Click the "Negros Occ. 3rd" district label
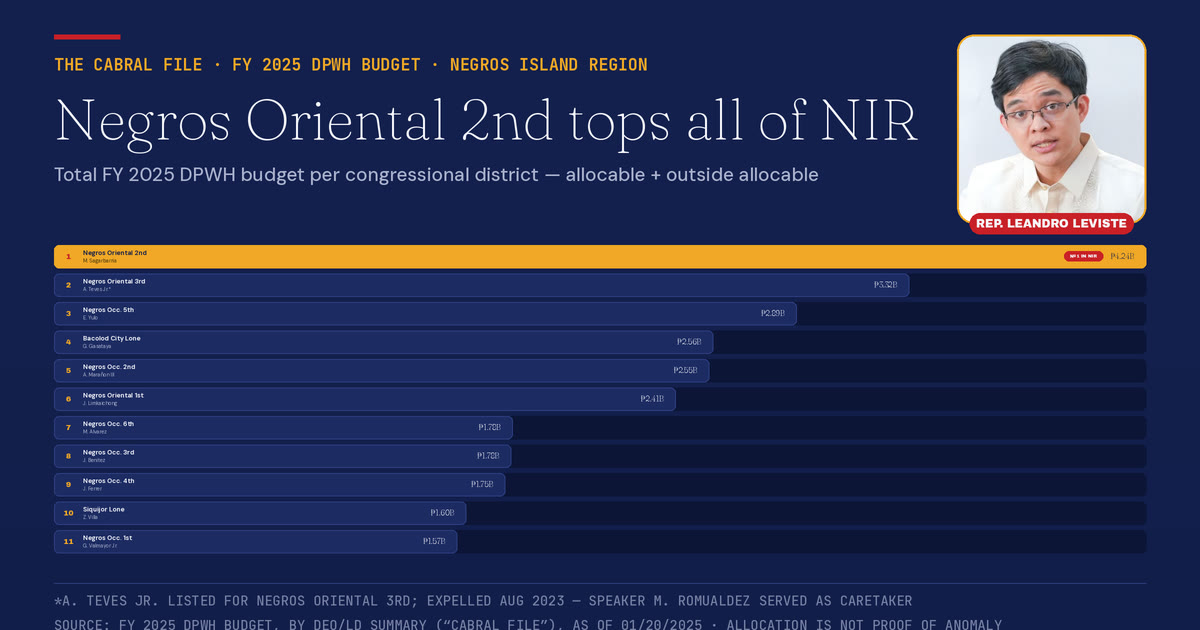Viewport: 1200px width, 630px height. click(108, 452)
